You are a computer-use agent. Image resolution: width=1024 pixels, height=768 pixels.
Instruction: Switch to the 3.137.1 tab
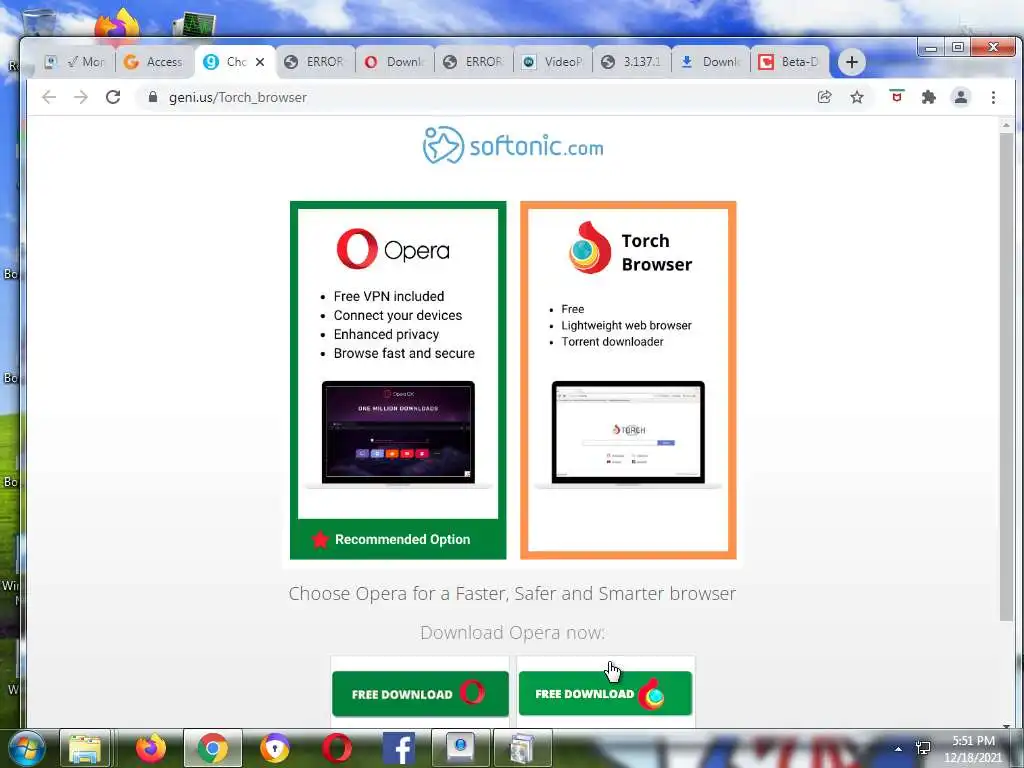633,62
